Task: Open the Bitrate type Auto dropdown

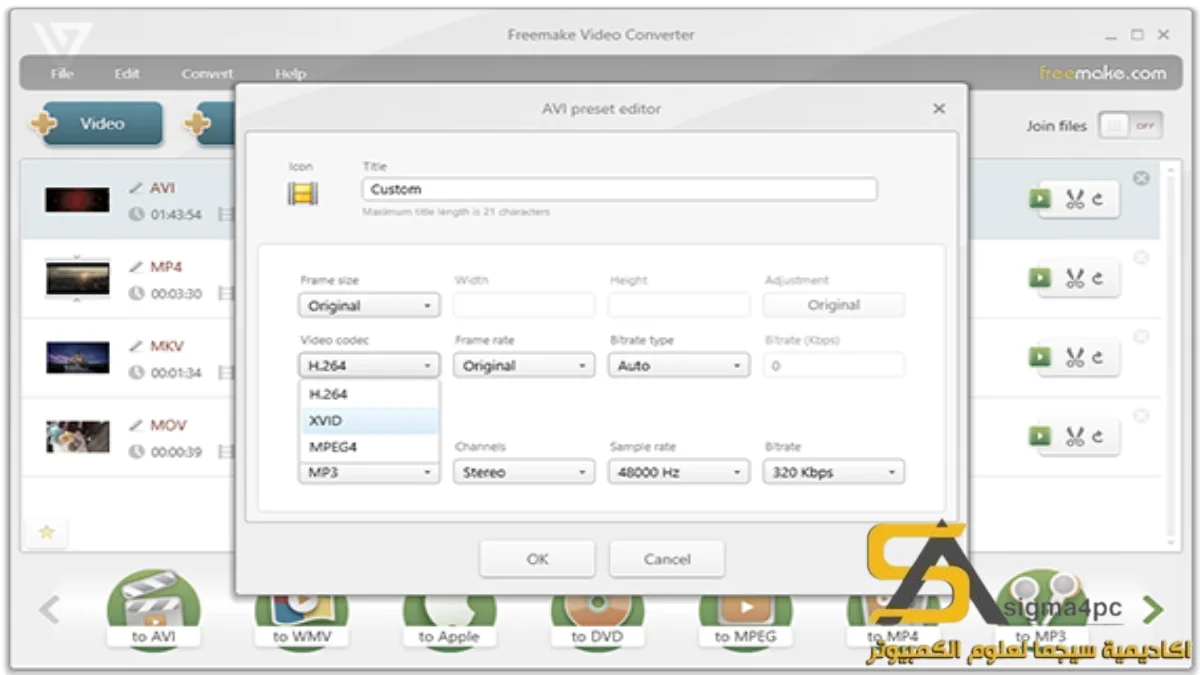Action: [679, 366]
